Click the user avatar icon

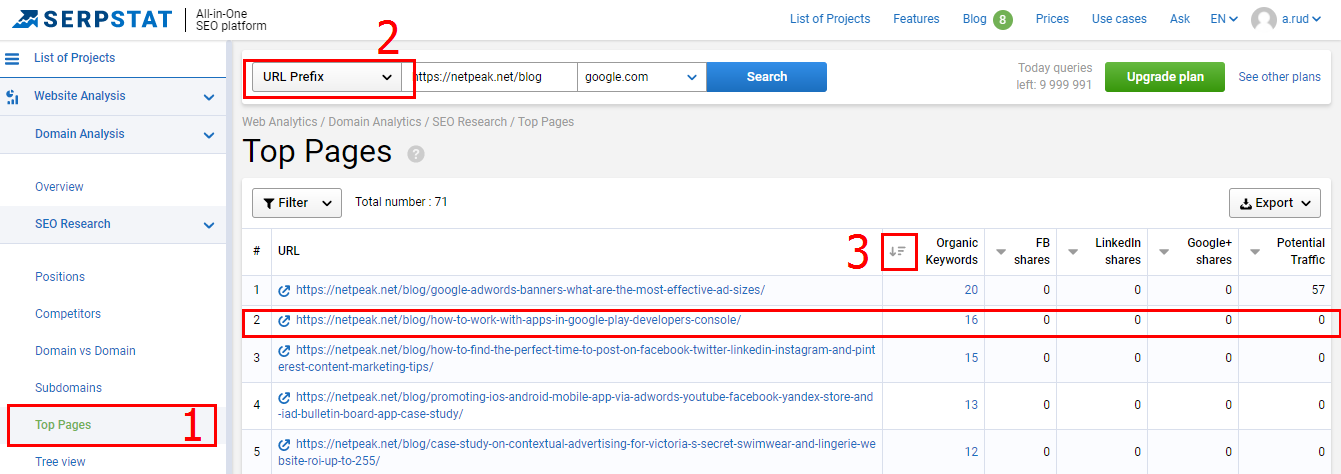(1264, 19)
